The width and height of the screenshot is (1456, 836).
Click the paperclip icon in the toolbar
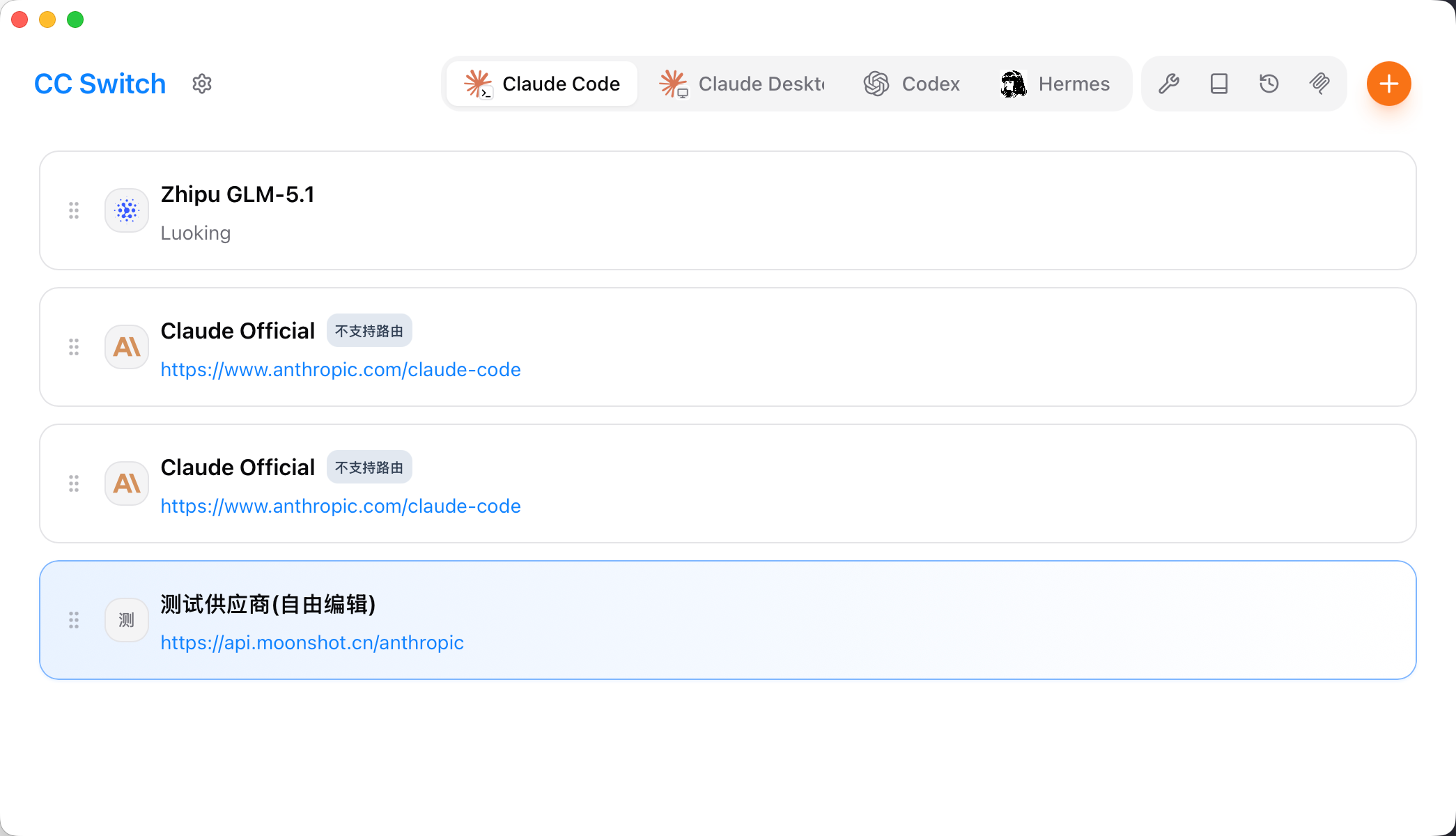pyautogui.click(x=1319, y=84)
